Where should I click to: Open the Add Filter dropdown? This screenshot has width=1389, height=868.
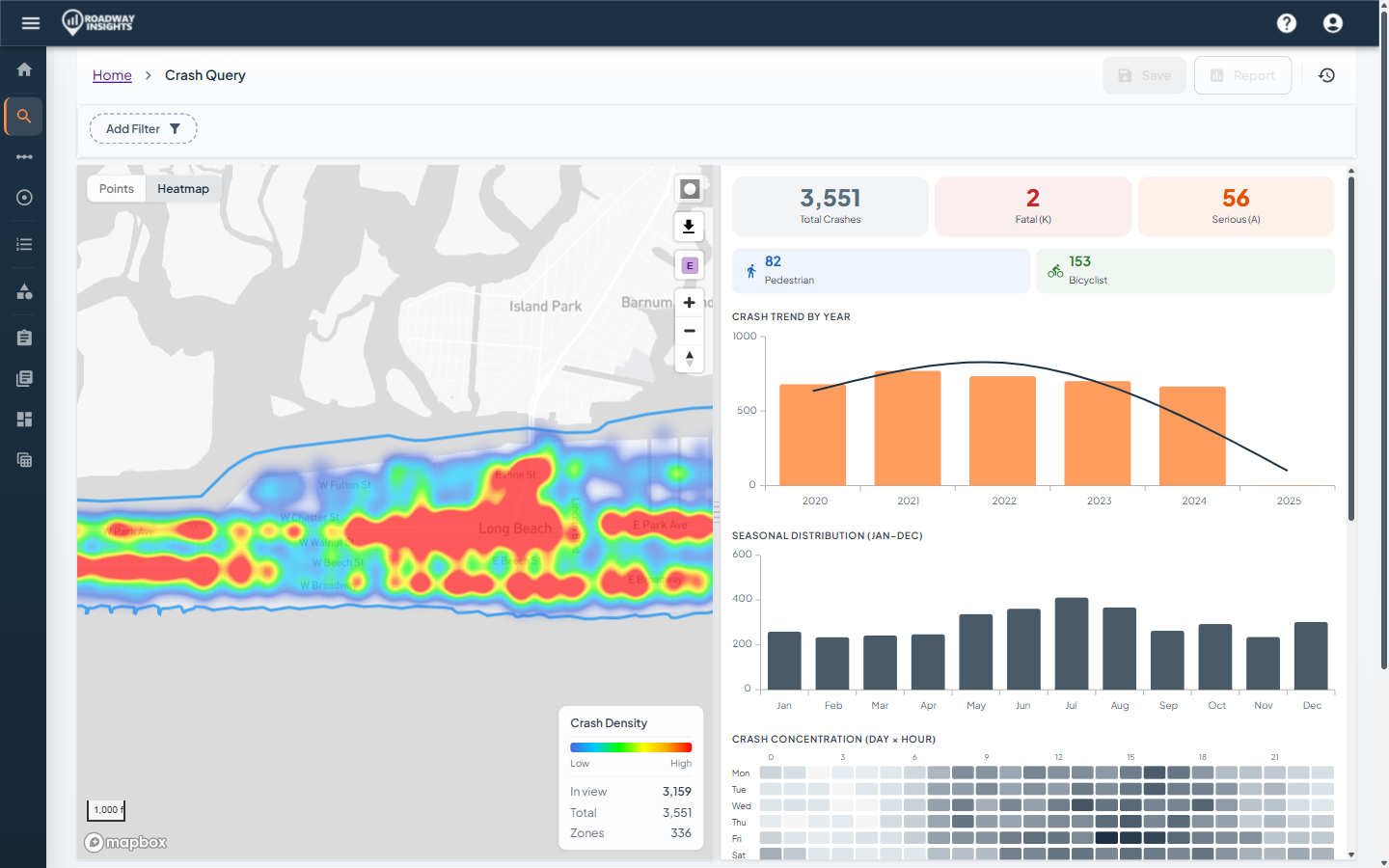point(143,127)
